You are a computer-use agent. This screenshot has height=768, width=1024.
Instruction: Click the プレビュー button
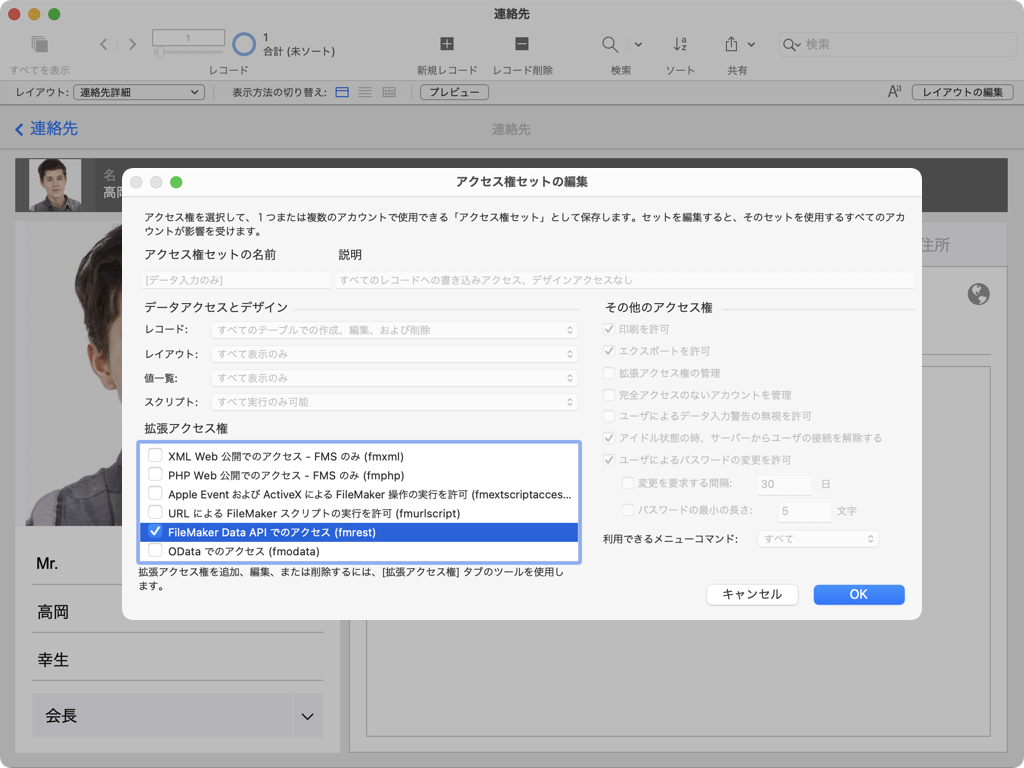[x=455, y=92]
